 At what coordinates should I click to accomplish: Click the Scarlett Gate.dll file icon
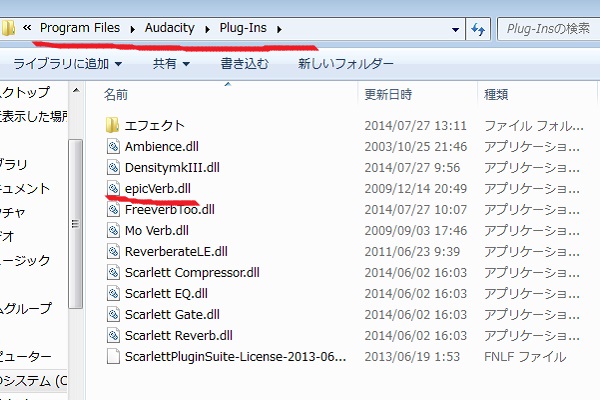click(x=113, y=315)
